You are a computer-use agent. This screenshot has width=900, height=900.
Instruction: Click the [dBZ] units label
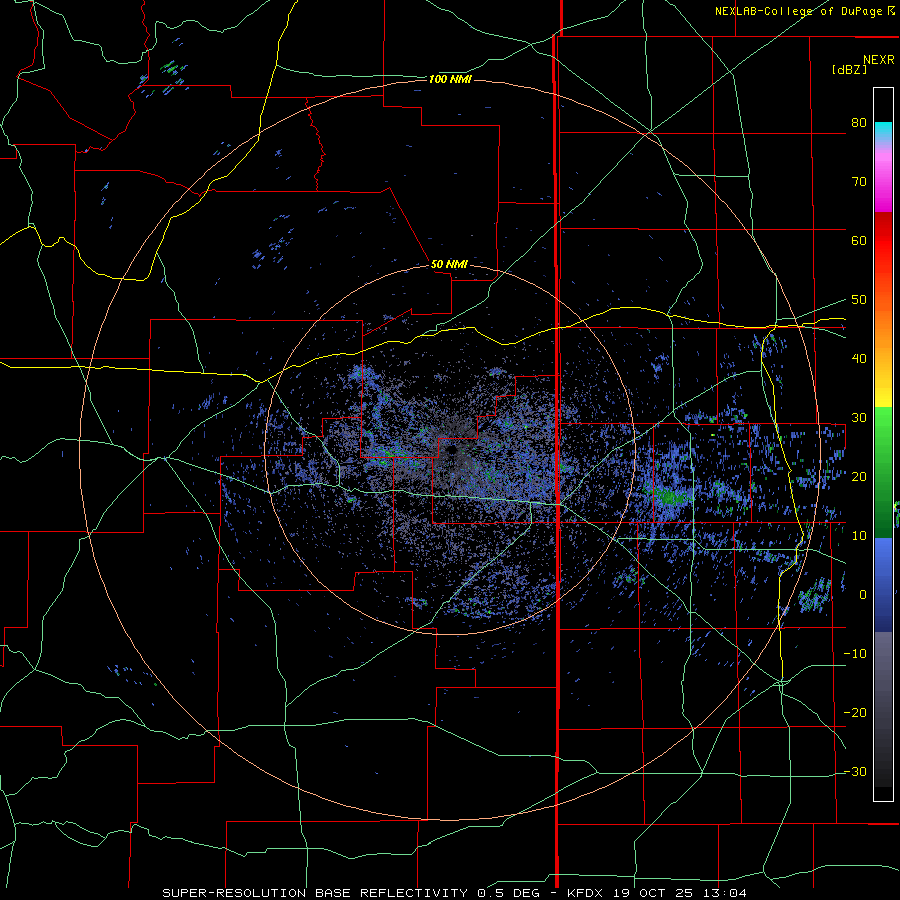tap(849, 69)
